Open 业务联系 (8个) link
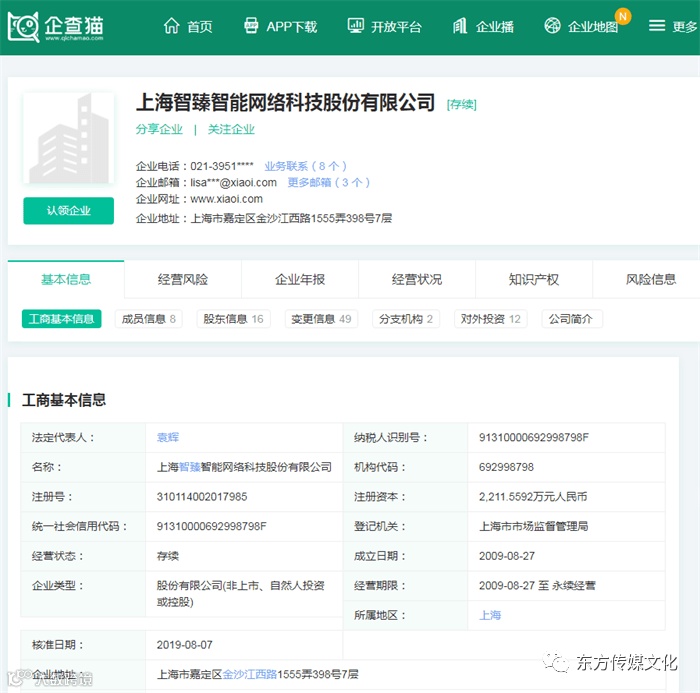 click(x=305, y=166)
